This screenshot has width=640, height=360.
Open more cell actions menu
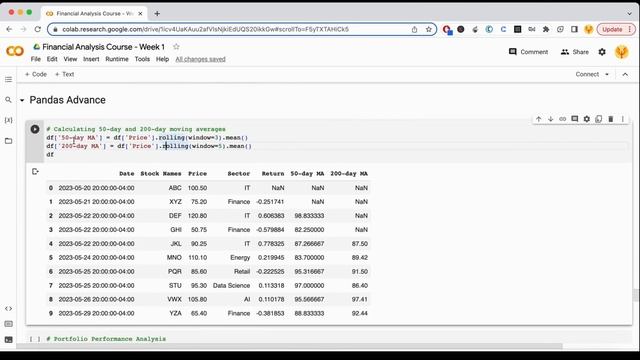[622, 119]
